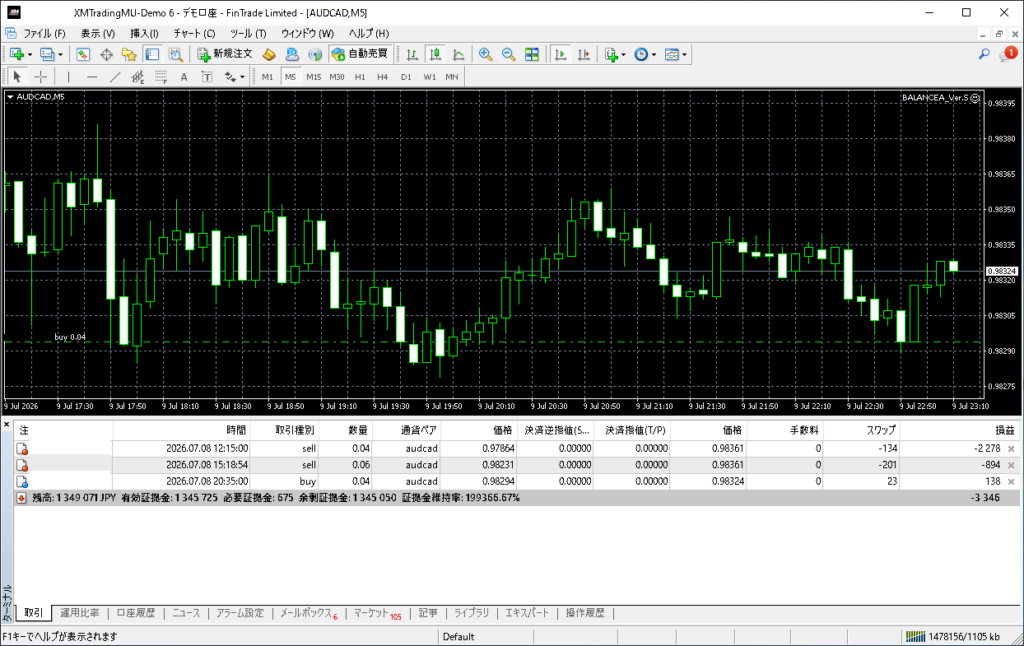
Task: Expand the chart templates dropdown arrow
Action: coord(684,55)
